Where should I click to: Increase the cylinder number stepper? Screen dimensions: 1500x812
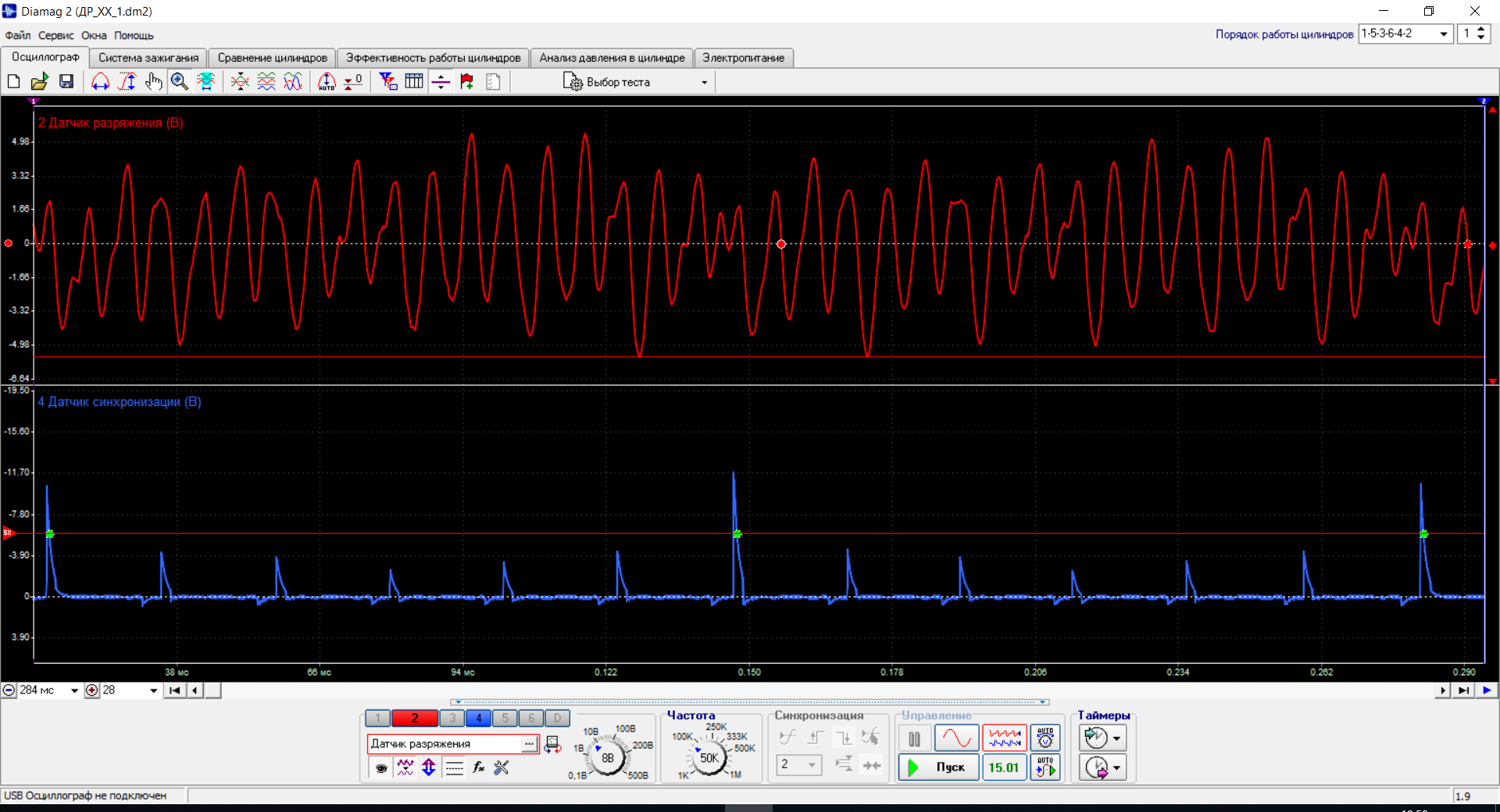[1481, 30]
